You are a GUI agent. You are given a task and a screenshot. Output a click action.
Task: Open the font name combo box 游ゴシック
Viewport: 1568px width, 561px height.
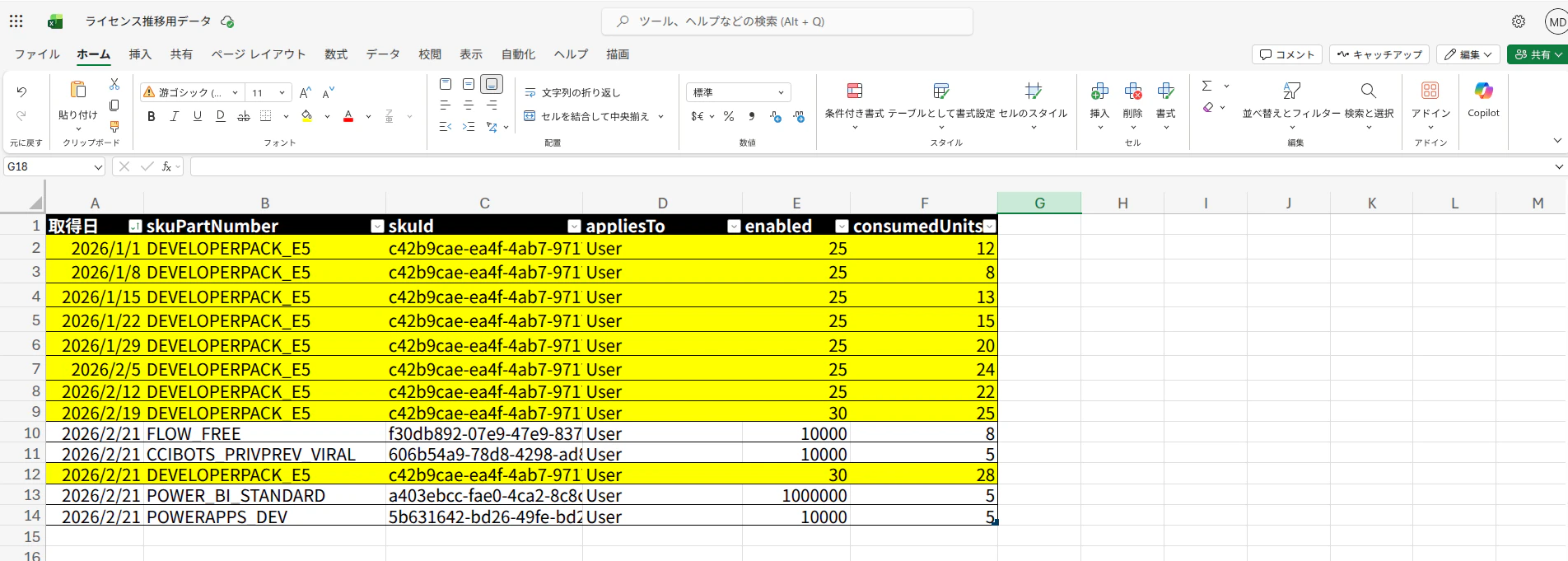pyautogui.click(x=192, y=93)
